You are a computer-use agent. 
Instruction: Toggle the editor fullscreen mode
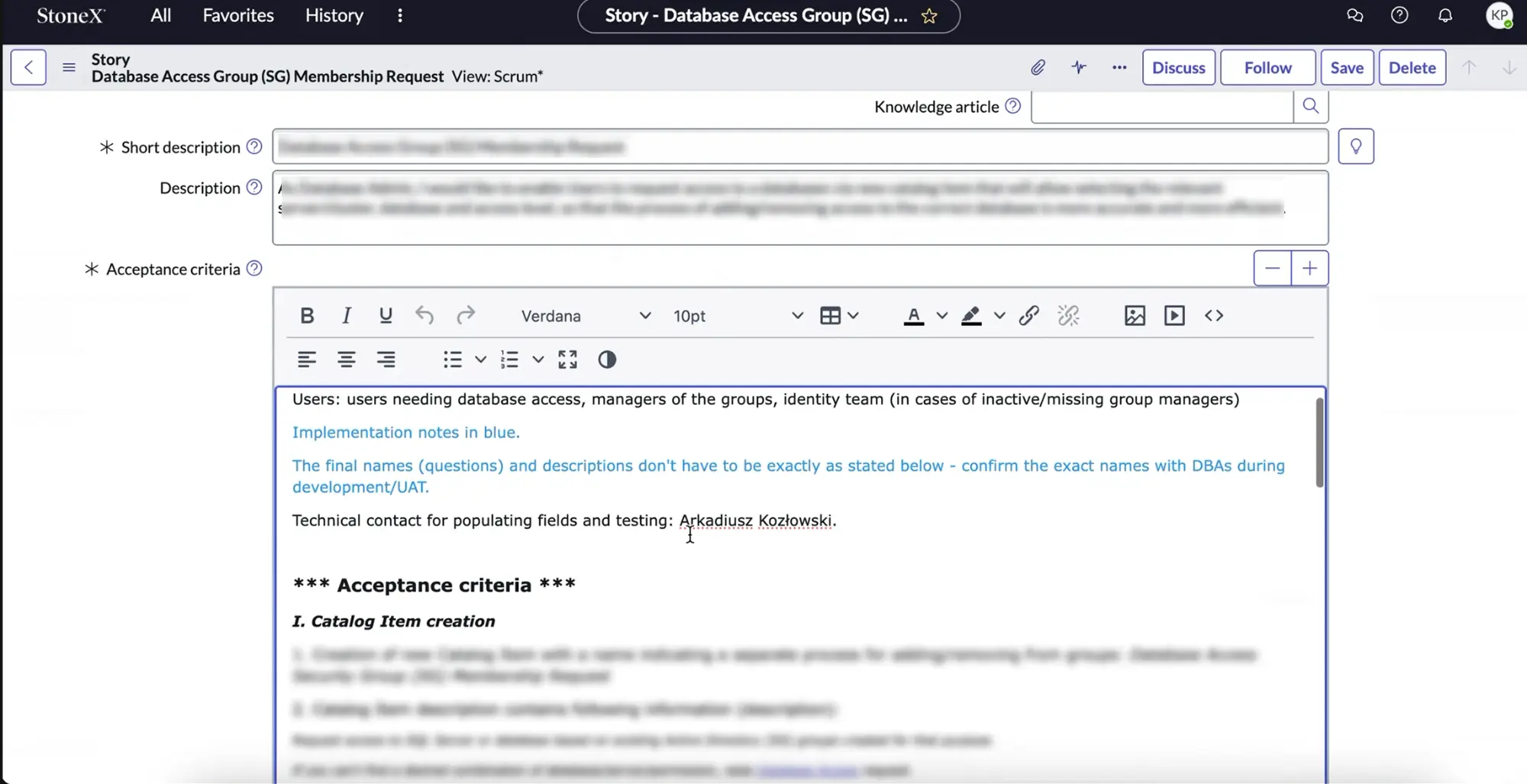pyautogui.click(x=567, y=360)
